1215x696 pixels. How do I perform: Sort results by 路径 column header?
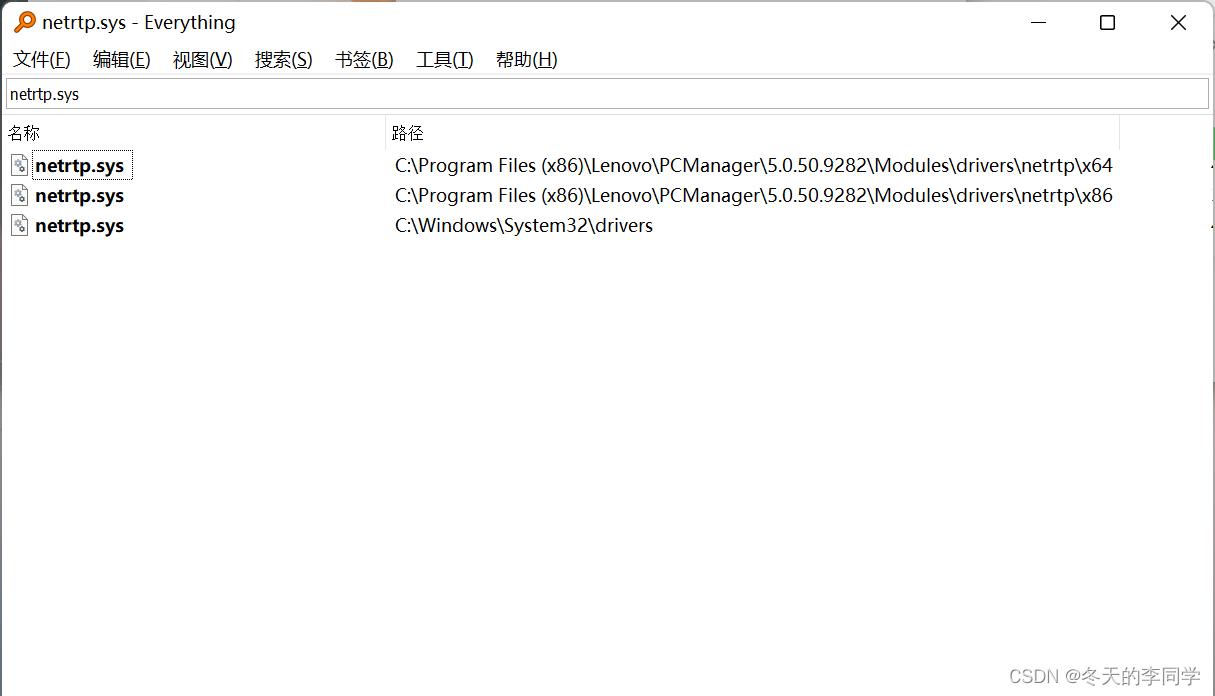[753, 133]
